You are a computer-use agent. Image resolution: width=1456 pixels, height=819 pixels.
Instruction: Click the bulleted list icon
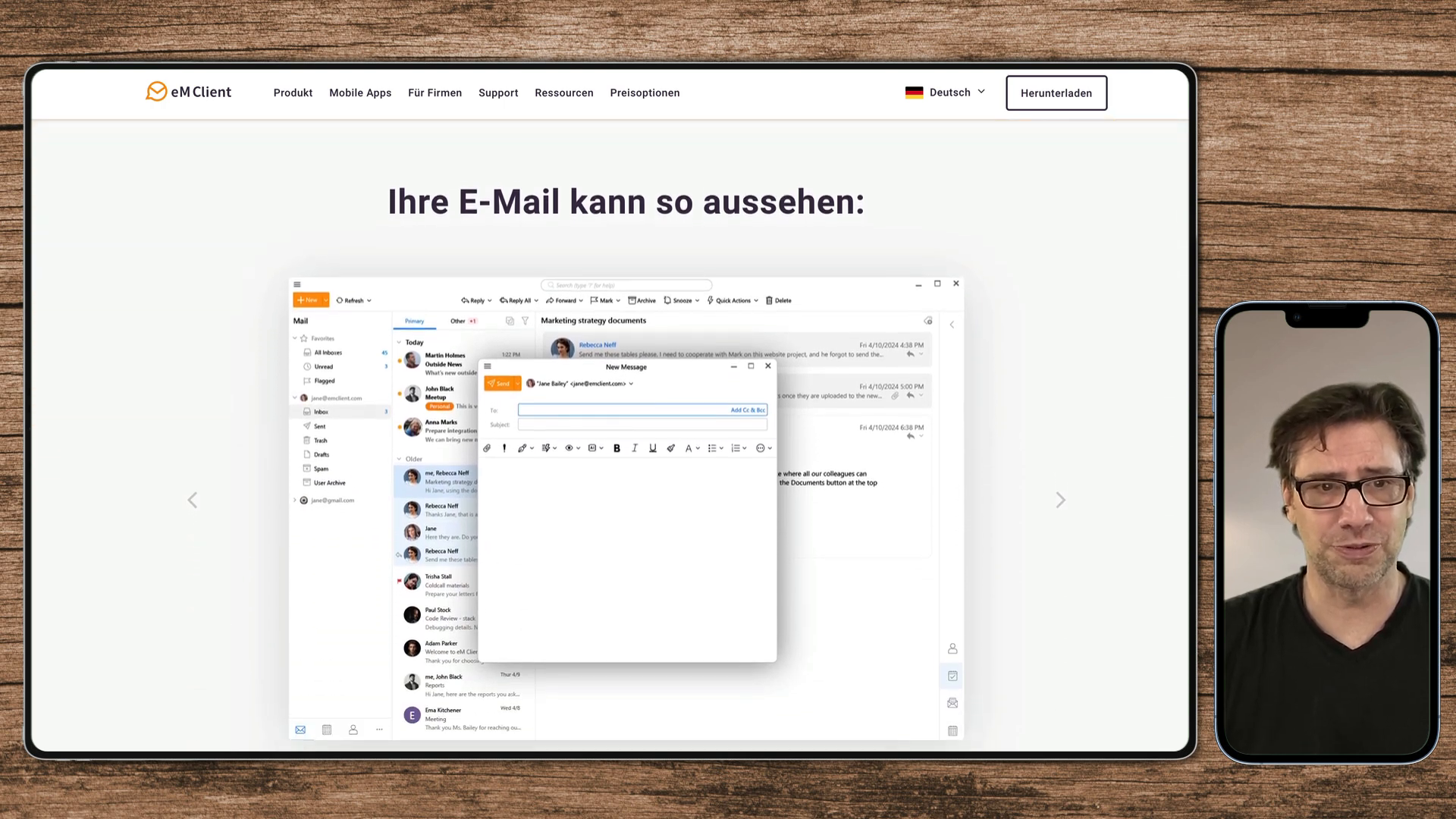[x=712, y=448]
